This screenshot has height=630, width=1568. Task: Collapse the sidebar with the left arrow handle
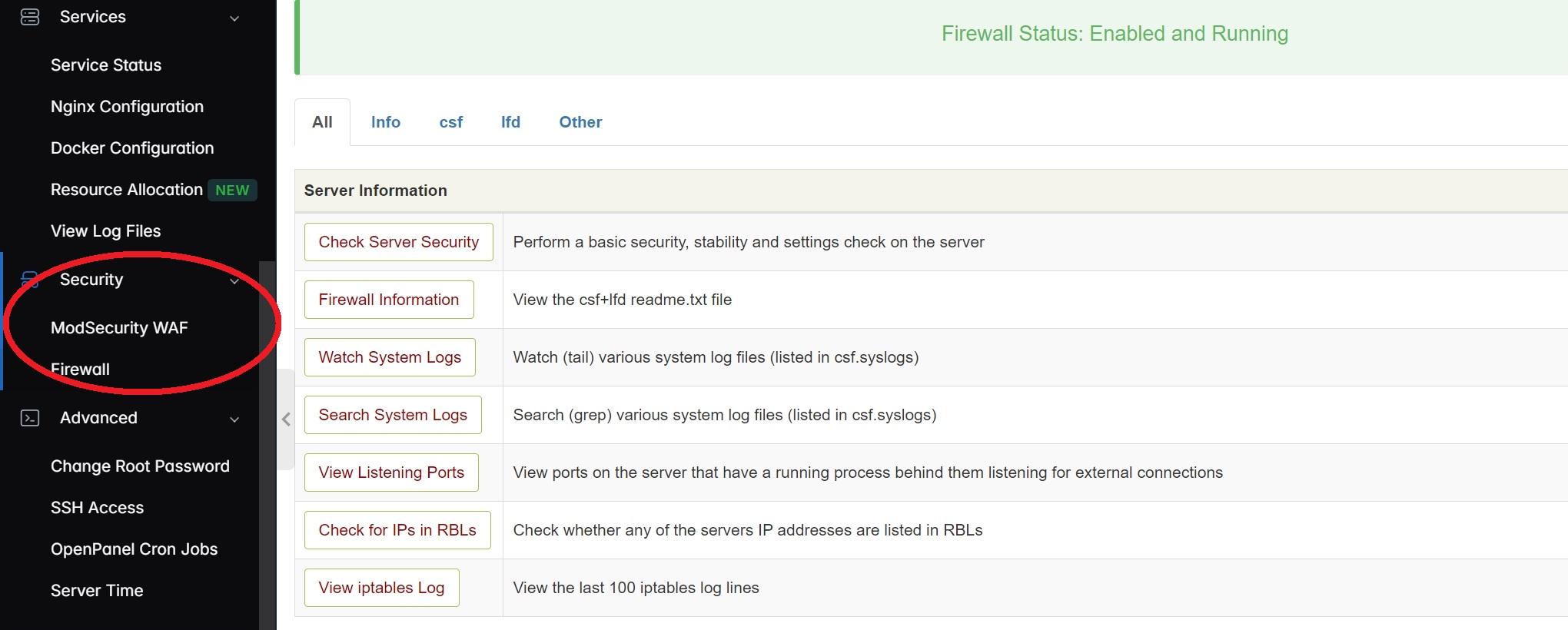pyautogui.click(x=286, y=419)
